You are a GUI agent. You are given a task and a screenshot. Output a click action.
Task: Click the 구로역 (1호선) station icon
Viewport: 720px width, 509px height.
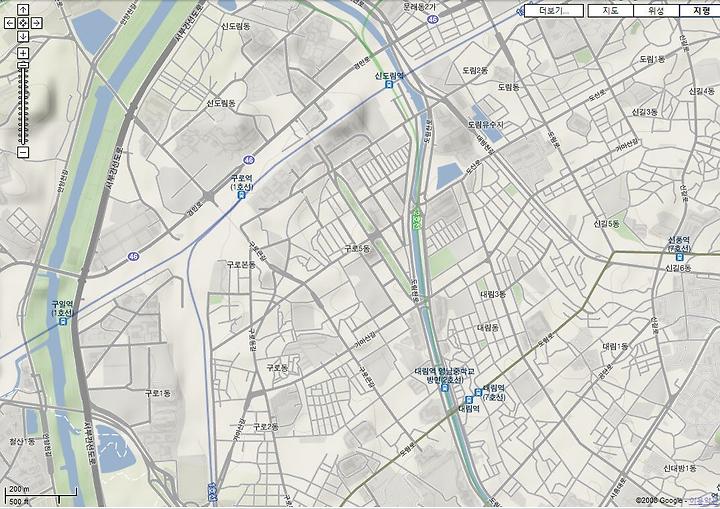[241, 195]
